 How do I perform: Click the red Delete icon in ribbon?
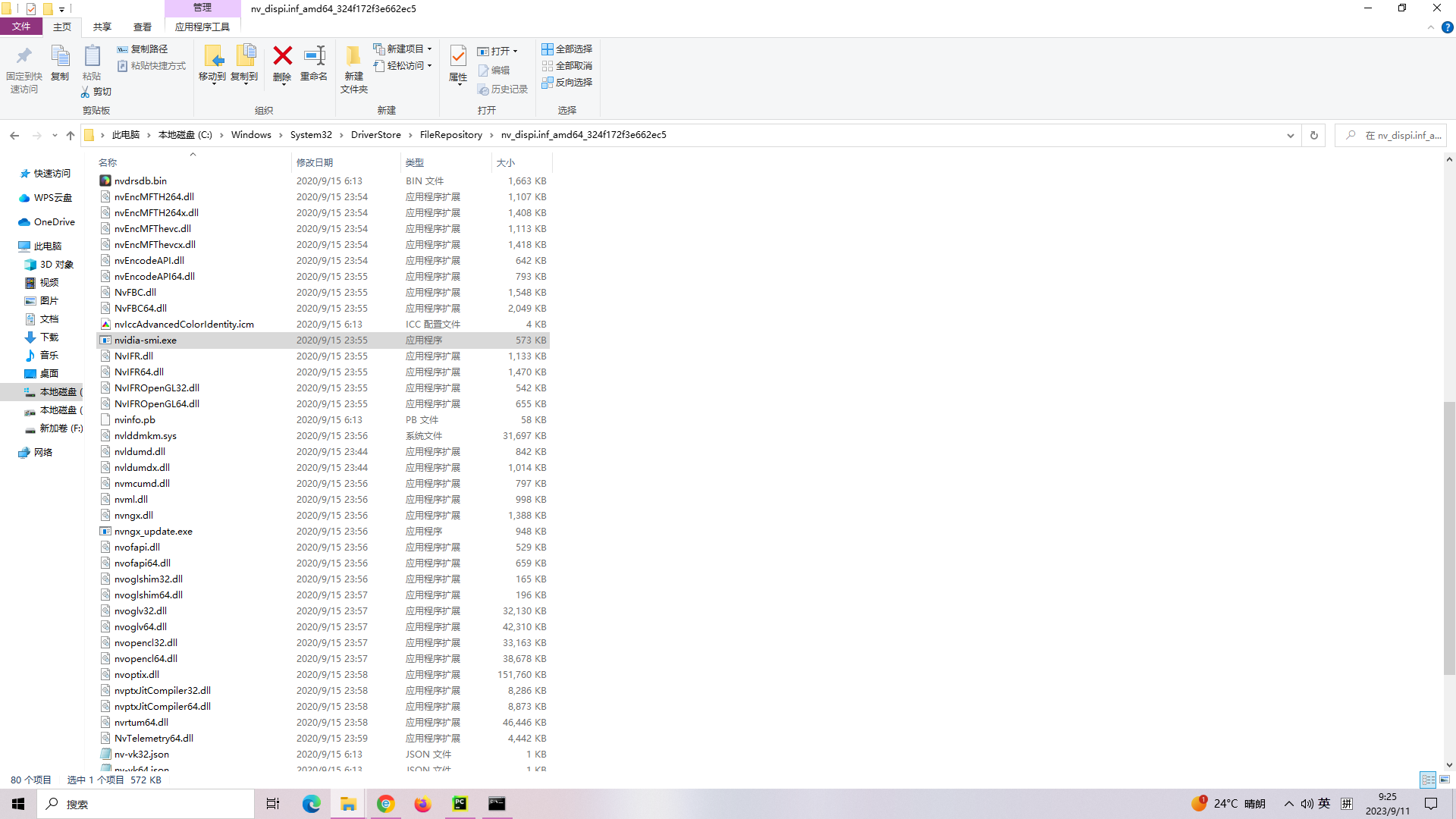click(282, 57)
